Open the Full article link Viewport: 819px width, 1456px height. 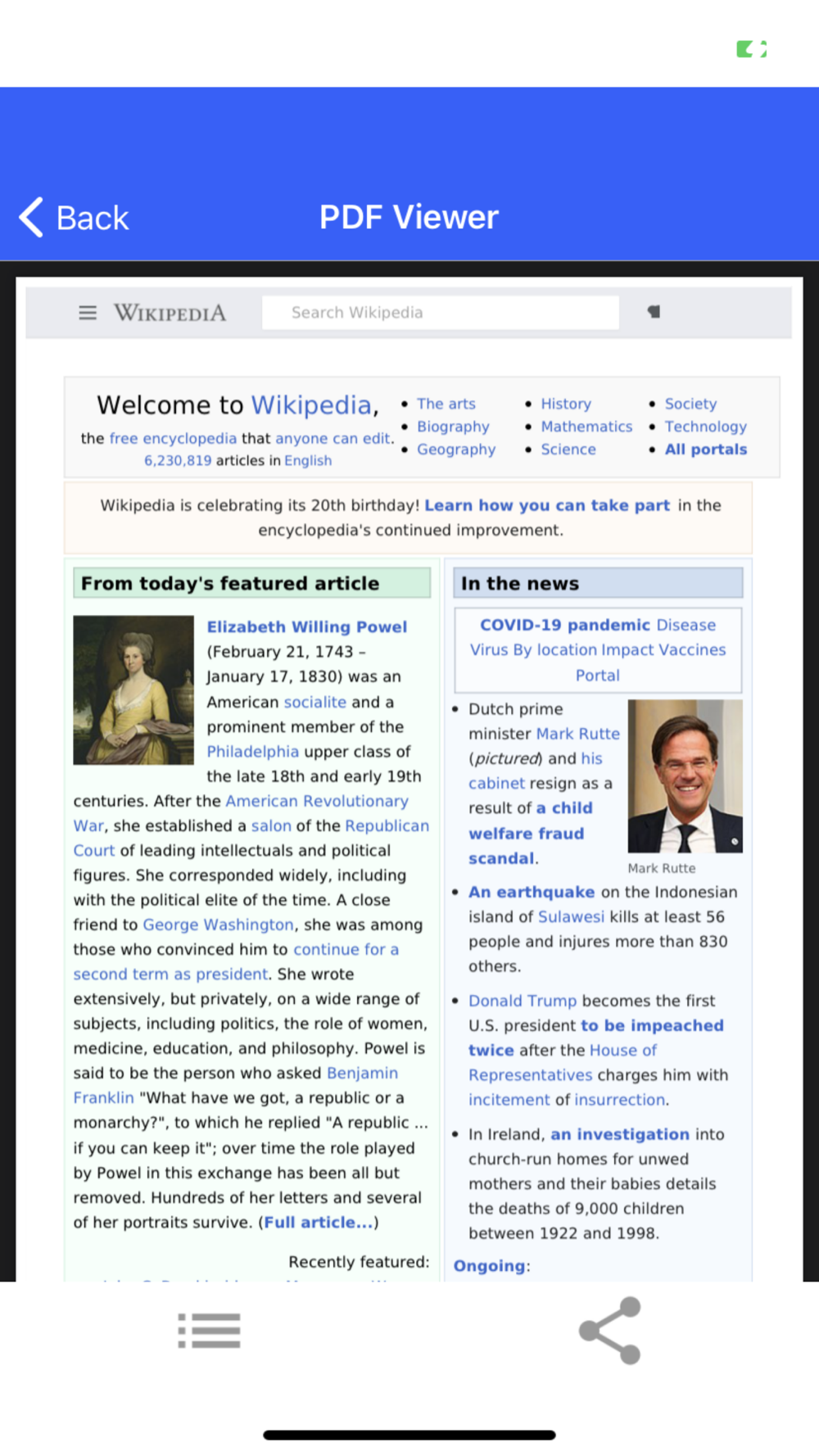[319, 1223]
